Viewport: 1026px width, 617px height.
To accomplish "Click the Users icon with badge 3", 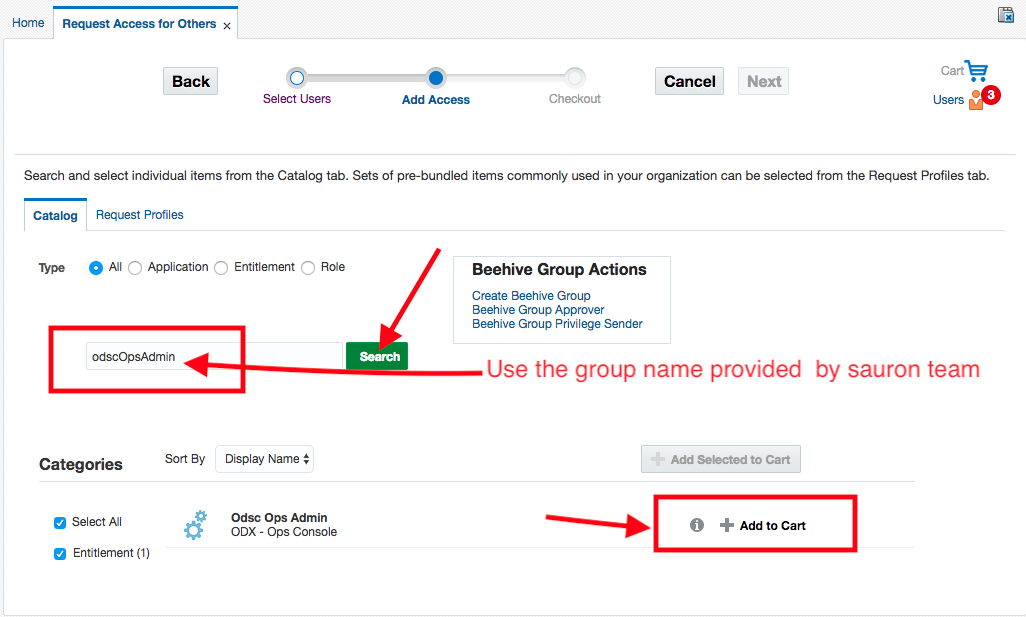I will point(977,99).
